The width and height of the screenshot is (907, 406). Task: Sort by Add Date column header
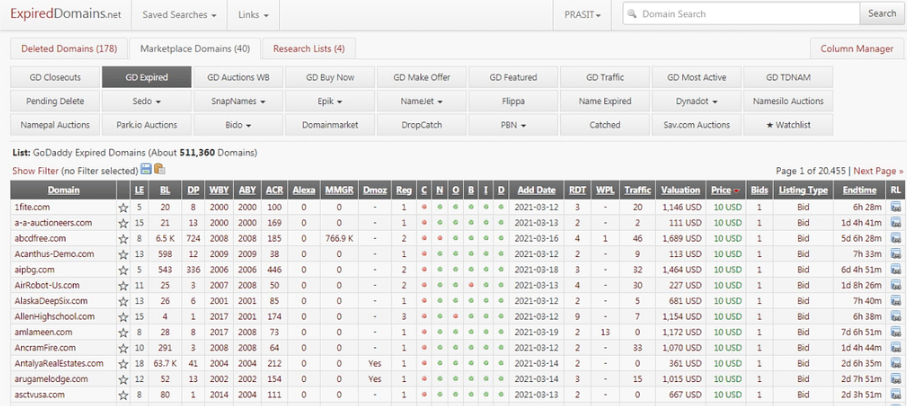[536, 190]
